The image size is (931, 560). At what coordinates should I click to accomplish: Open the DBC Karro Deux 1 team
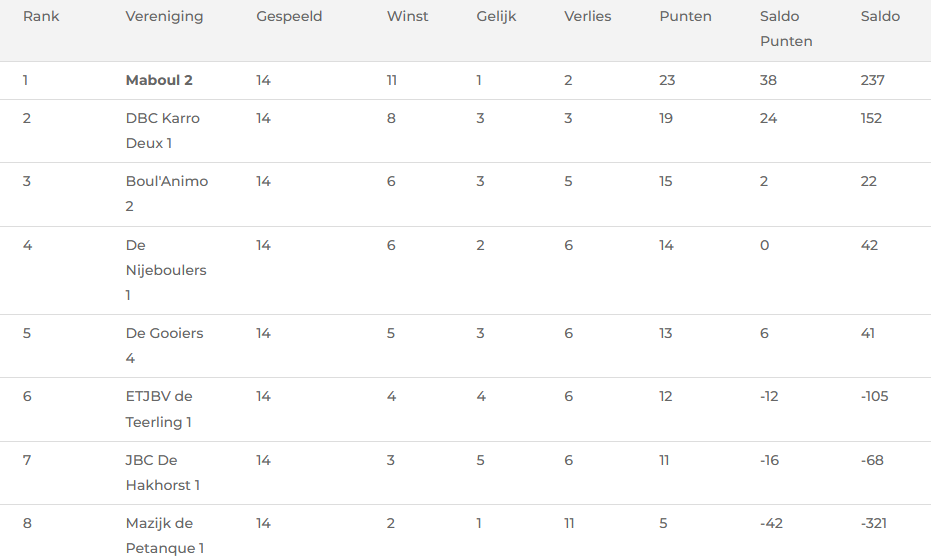(x=163, y=131)
